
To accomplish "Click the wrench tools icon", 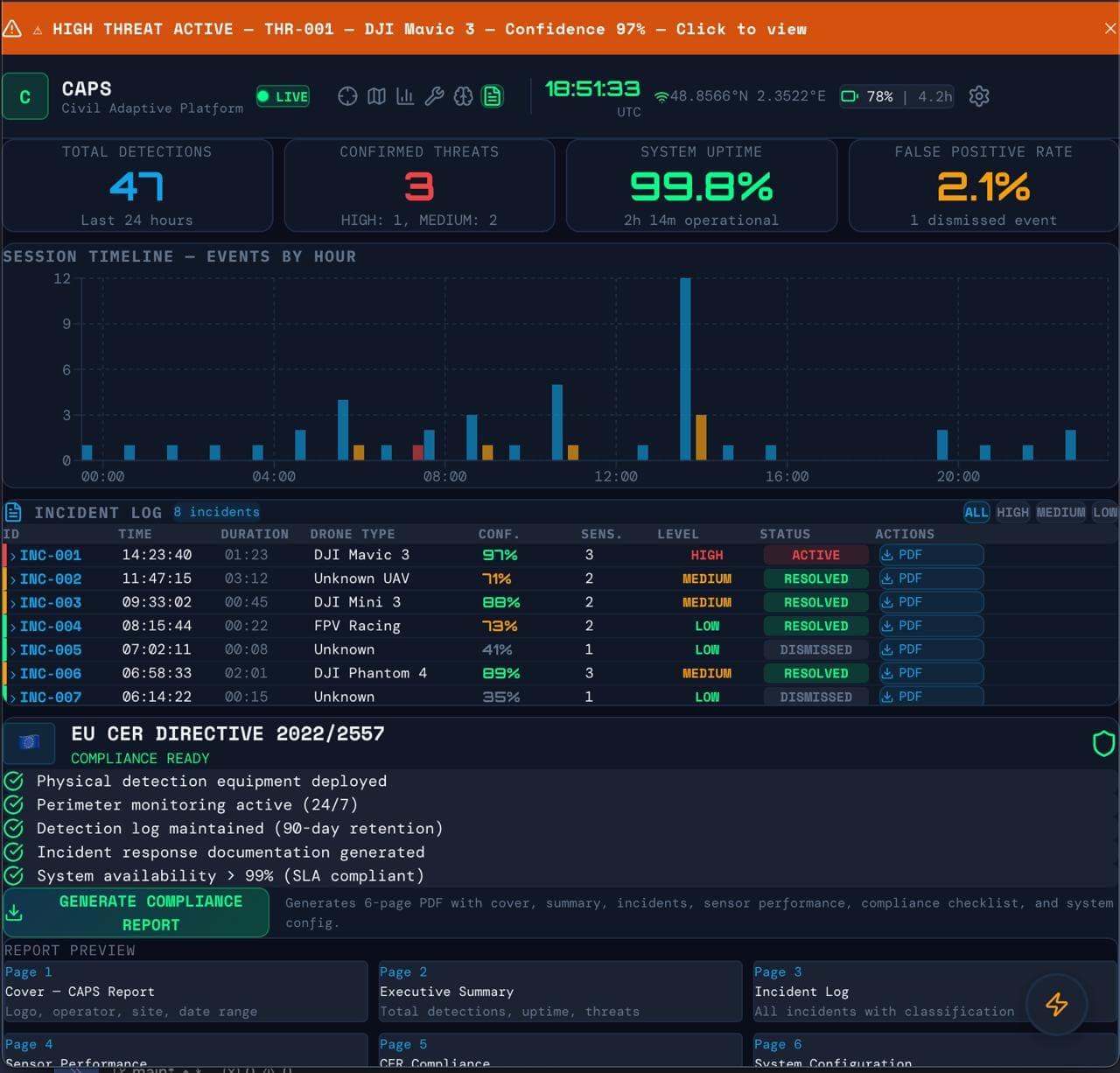I will point(434,96).
